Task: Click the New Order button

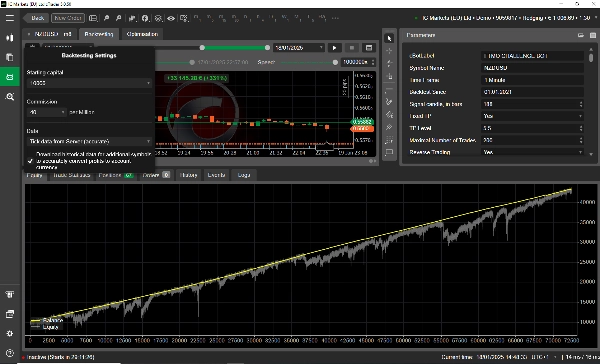Action: (x=68, y=18)
